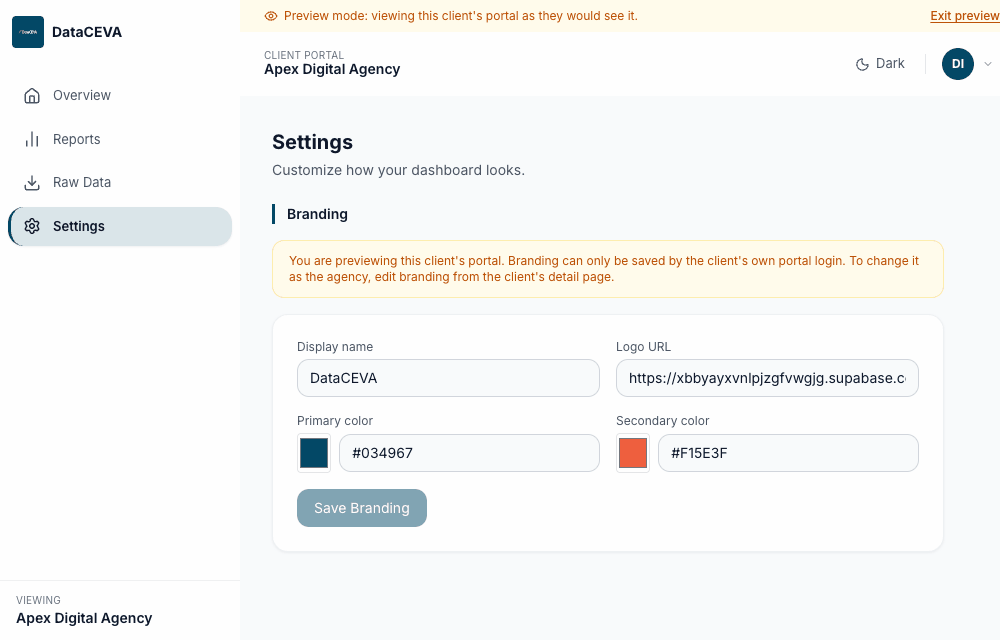The height and width of the screenshot is (640, 1000).
Task: Click the Settings gear icon
Action: [32, 226]
